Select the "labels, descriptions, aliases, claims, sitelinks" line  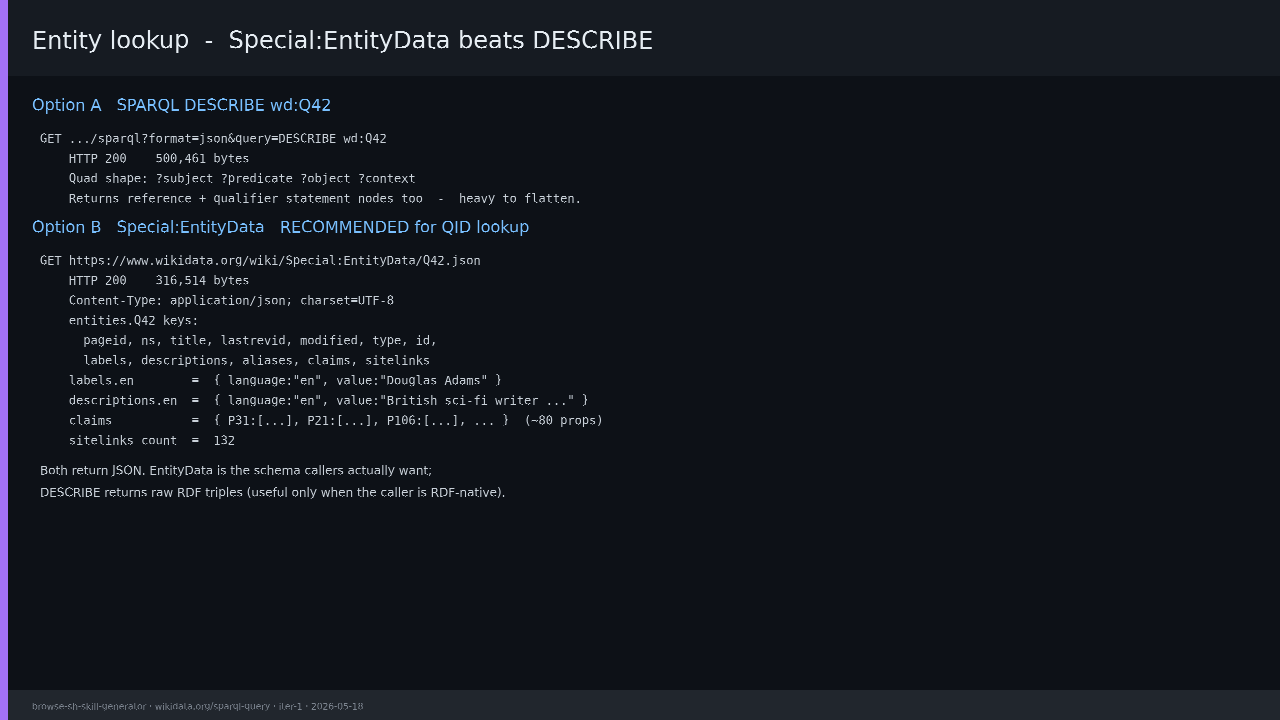pos(256,361)
